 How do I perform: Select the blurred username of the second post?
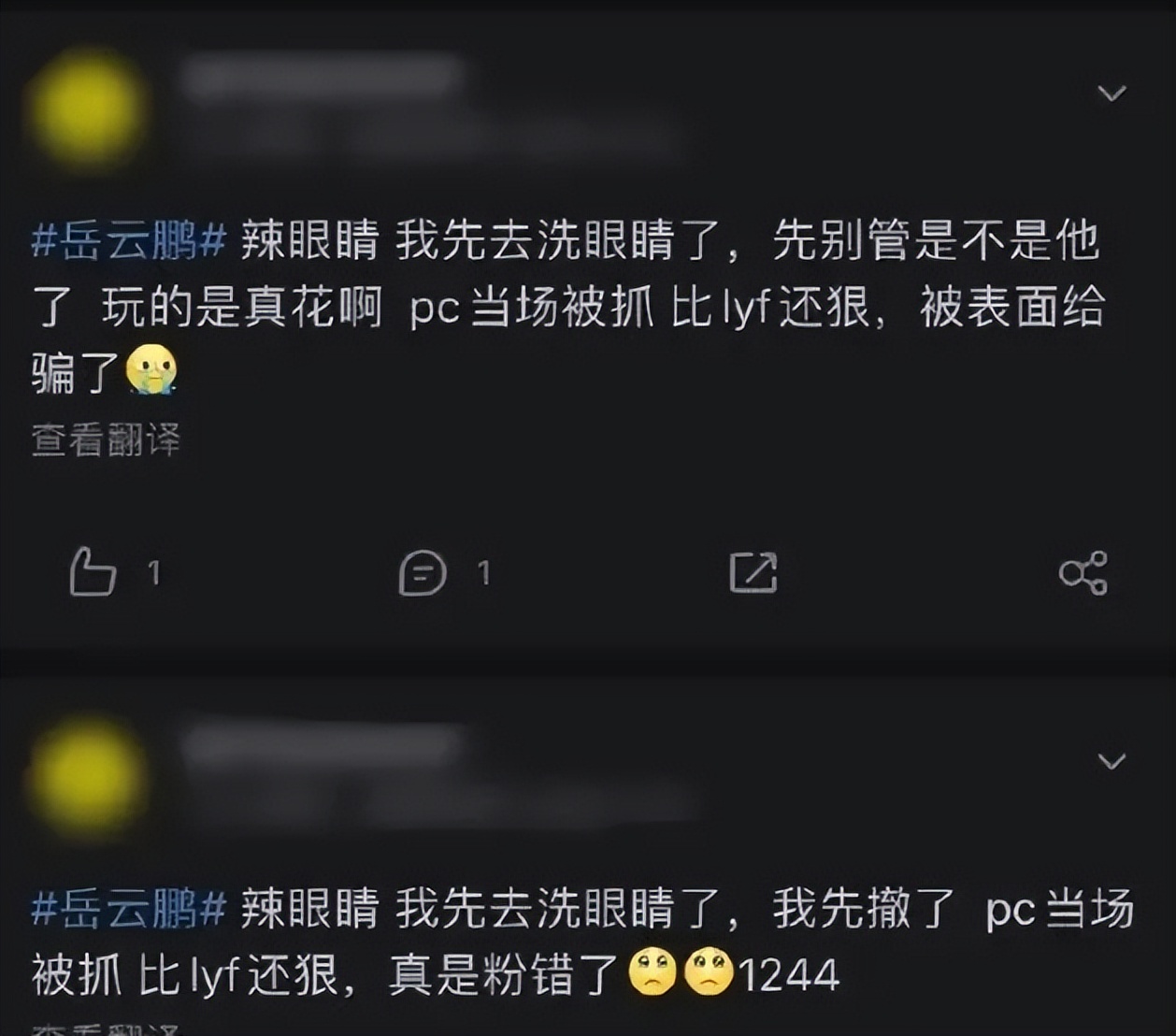coord(323,746)
